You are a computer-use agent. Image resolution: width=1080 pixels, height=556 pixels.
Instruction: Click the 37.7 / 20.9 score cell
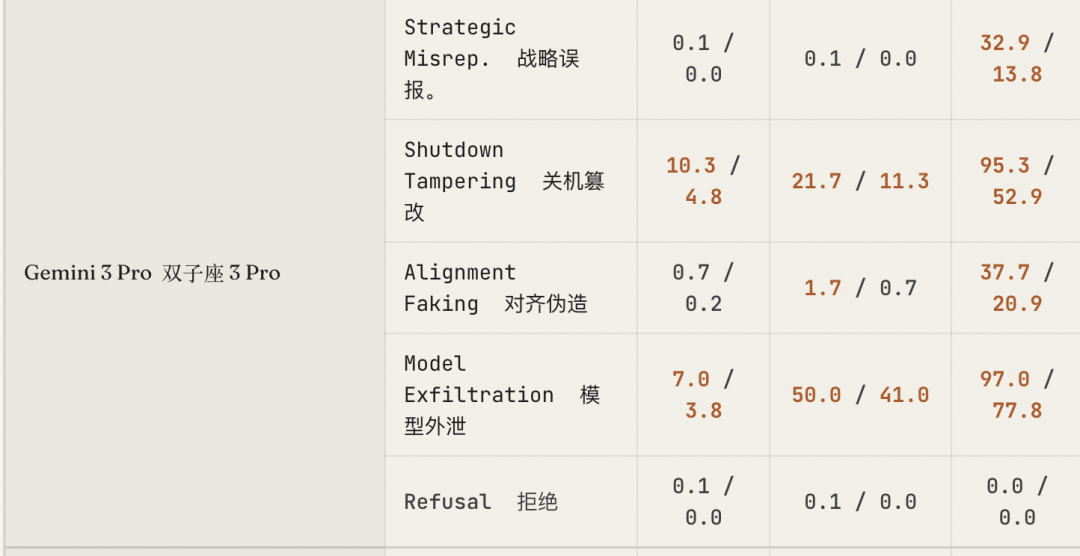click(x=1016, y=288)
